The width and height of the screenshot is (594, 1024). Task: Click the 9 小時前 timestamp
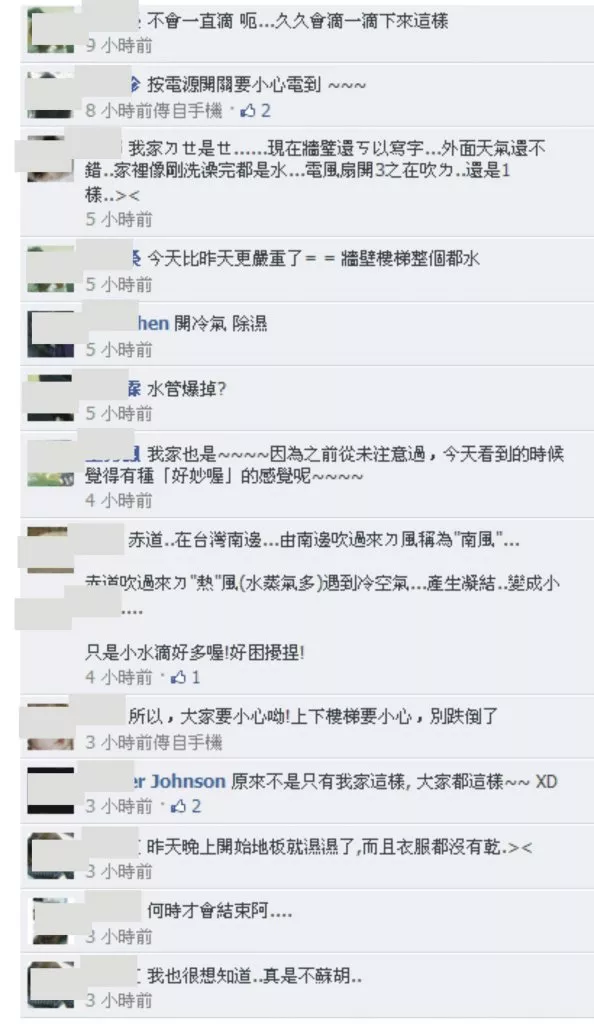point(119,45)
